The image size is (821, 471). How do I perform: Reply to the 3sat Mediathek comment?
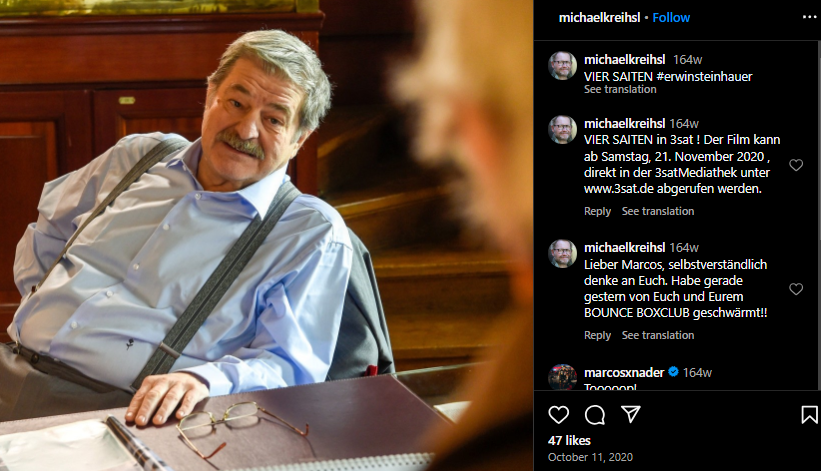click(x=597, y=211)
